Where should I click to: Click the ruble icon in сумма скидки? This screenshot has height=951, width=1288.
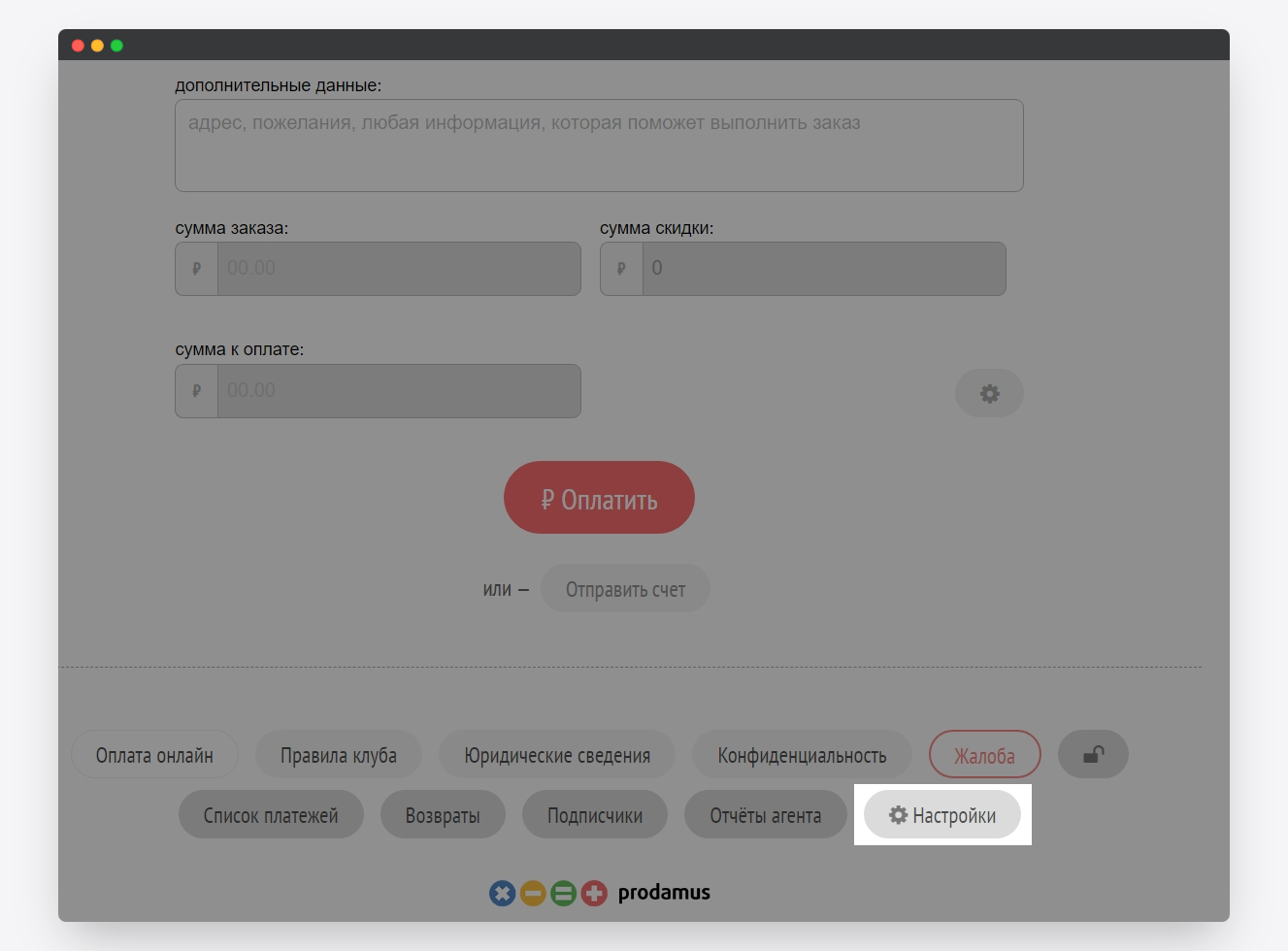click(621, 269)
